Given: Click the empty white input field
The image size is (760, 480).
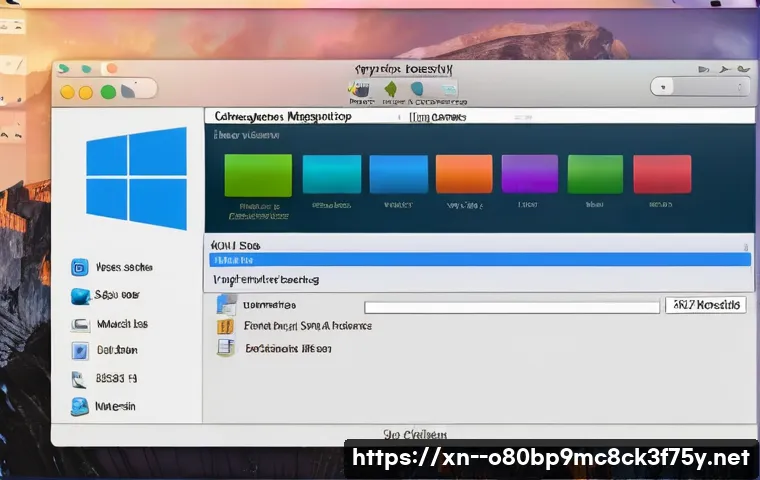Looking at the screenshot, I should pos(512,307).
